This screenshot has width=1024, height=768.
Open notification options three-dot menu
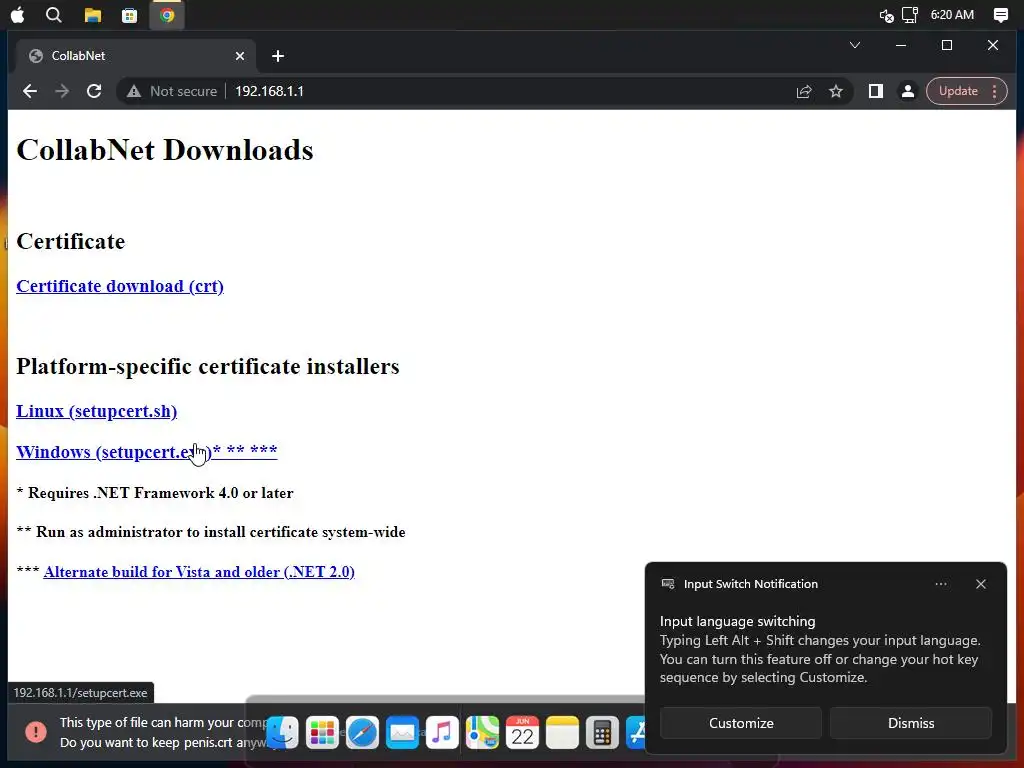point(941,584)
